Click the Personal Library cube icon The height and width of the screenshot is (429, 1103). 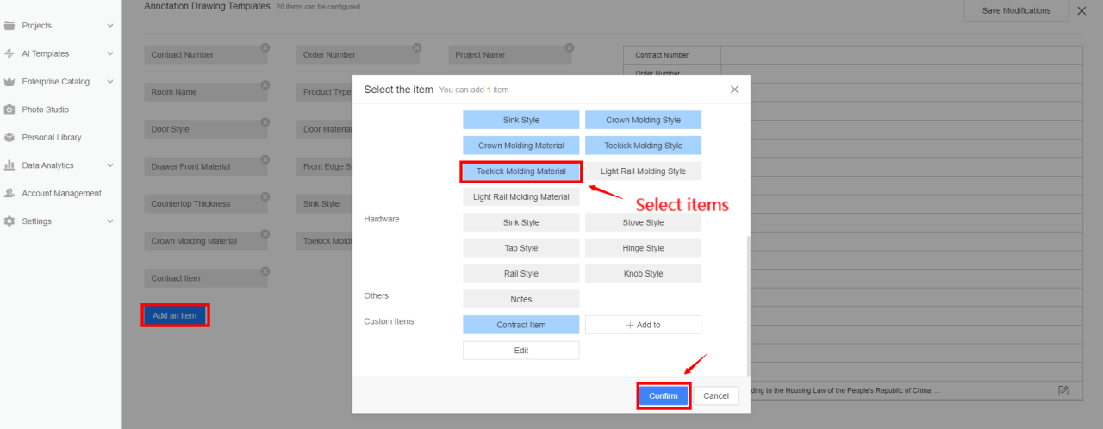[9, 137]
